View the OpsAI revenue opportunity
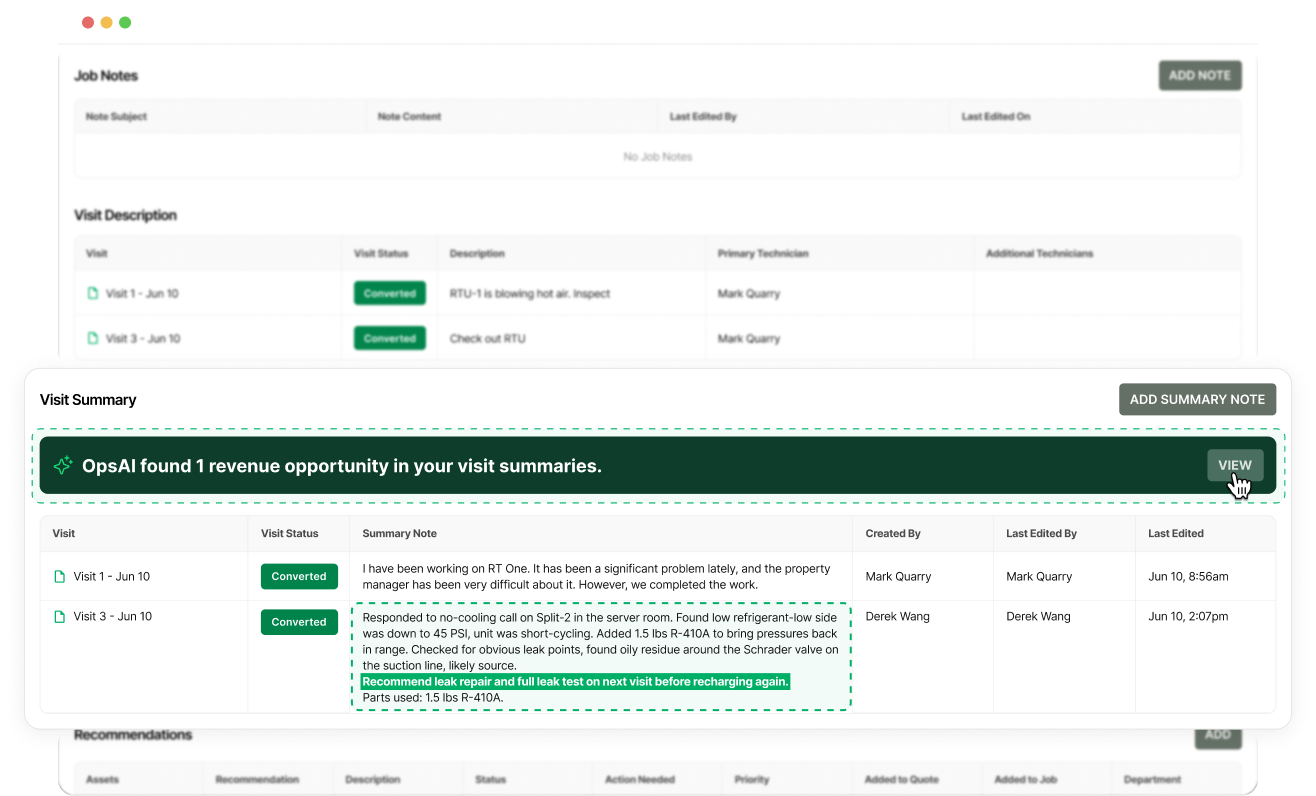Screen dimensions: 1316x796 [x=1235, y=466]
